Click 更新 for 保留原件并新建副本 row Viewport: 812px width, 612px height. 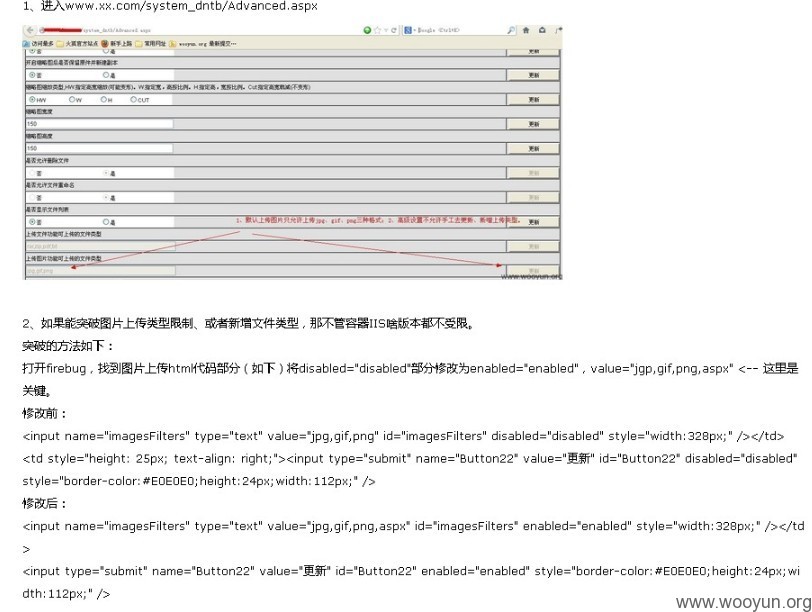click(x=533, y=75)
